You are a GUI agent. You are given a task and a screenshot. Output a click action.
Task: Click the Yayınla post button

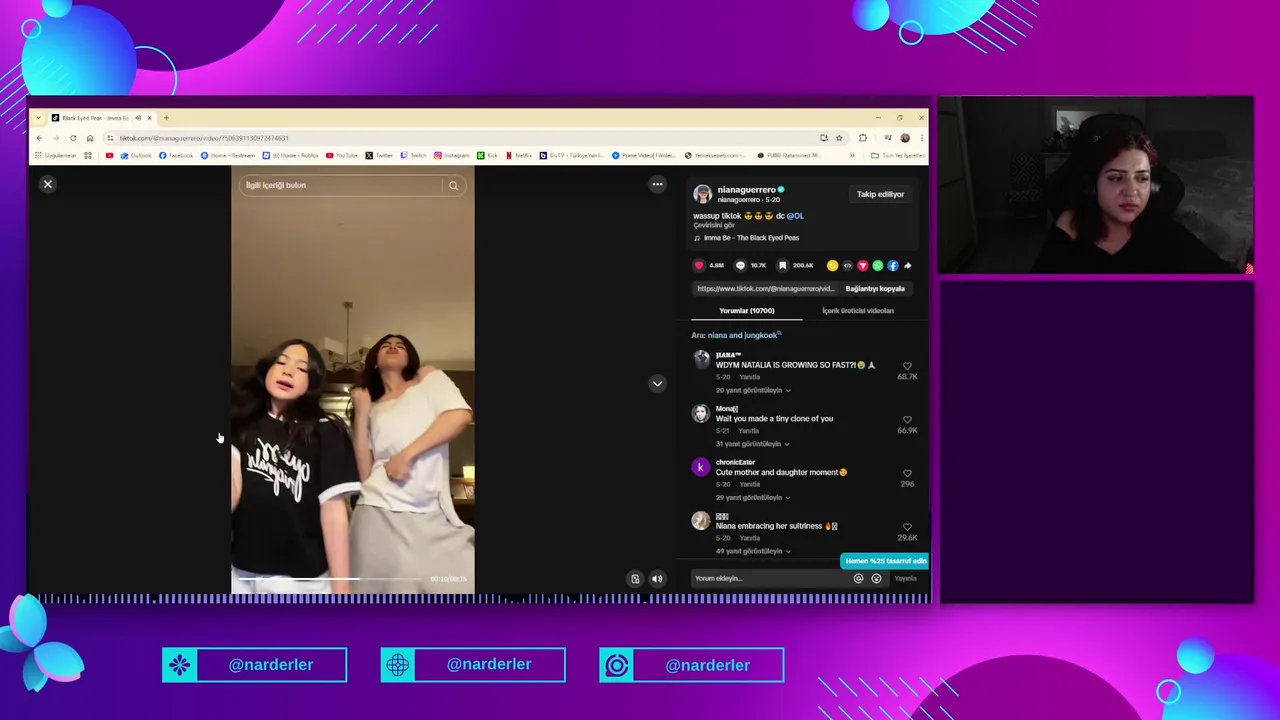905,578
